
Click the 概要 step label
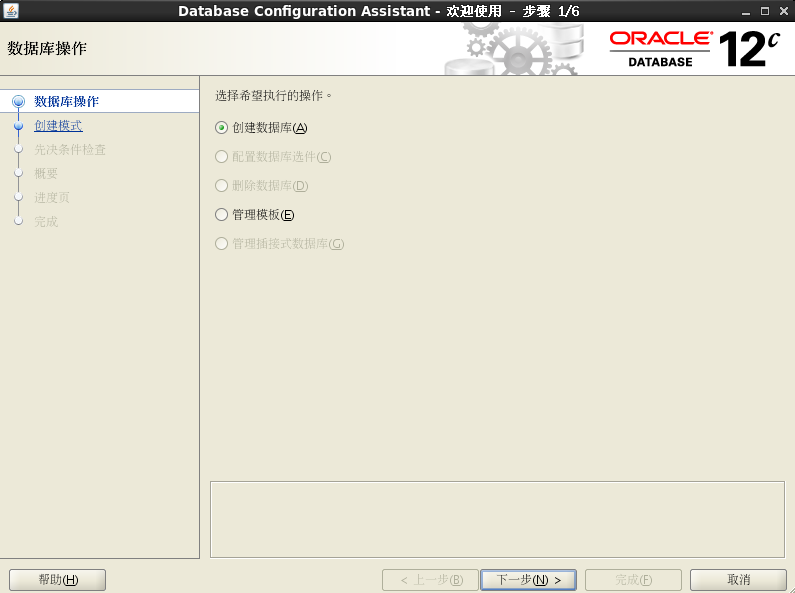coord(46,173)
